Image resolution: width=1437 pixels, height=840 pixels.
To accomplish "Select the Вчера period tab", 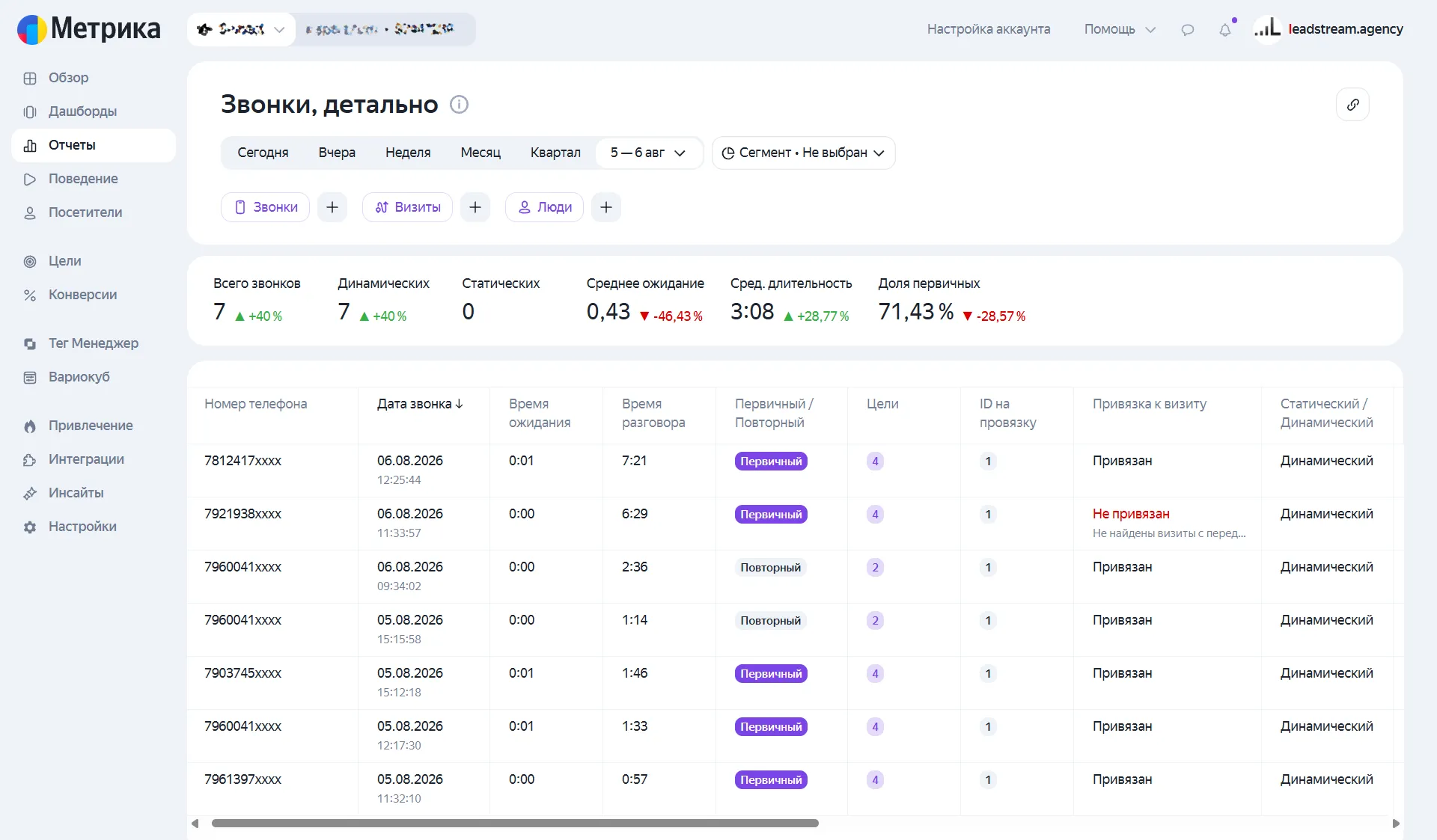I will (x=337, y=153).
